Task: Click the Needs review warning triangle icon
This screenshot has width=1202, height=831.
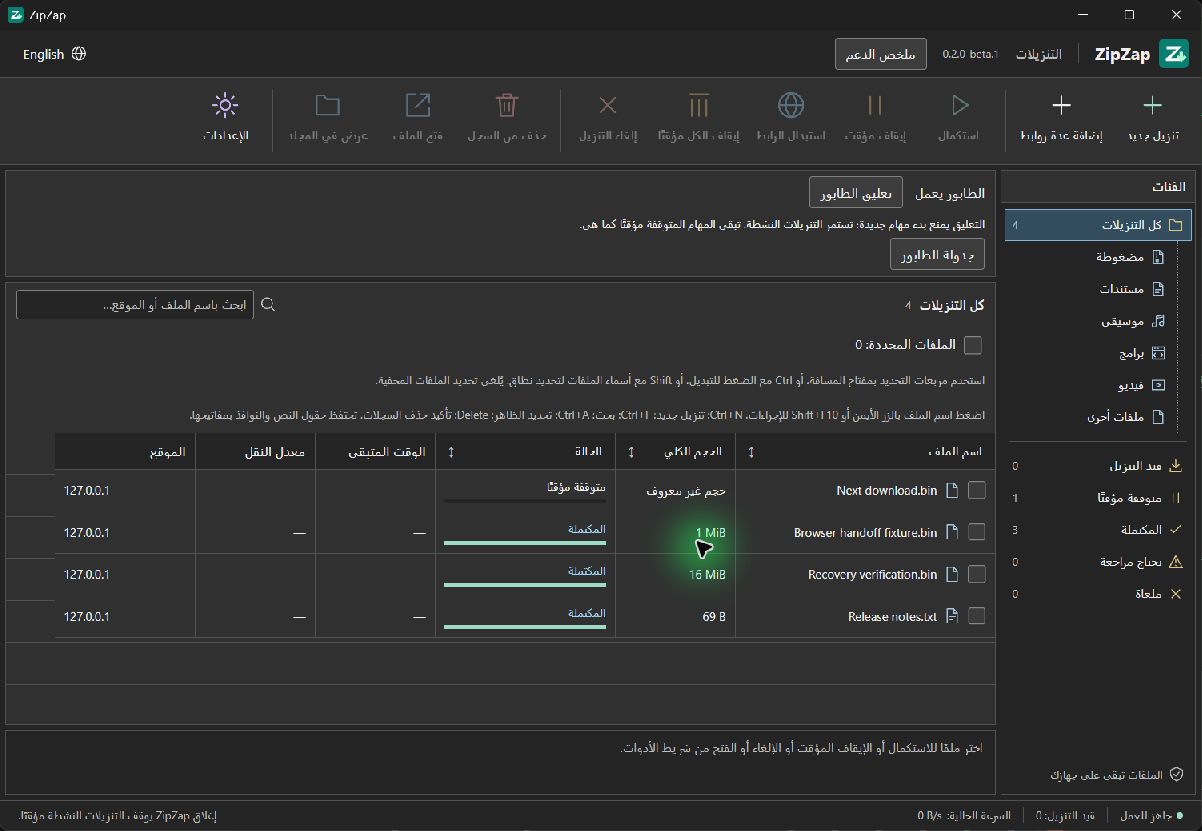Action: tap(1176, 562)
